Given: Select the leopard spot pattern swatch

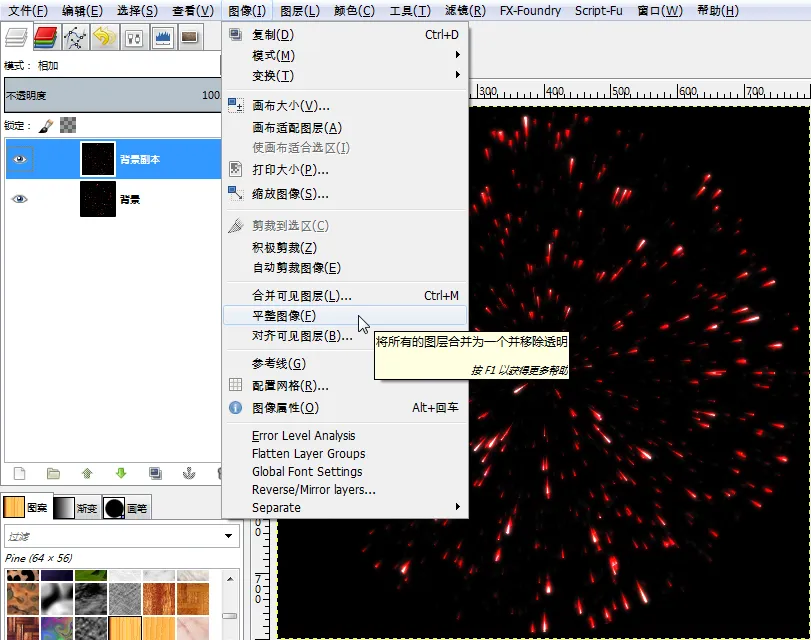Looking at the screenshot, I should [x=22, y=575].
